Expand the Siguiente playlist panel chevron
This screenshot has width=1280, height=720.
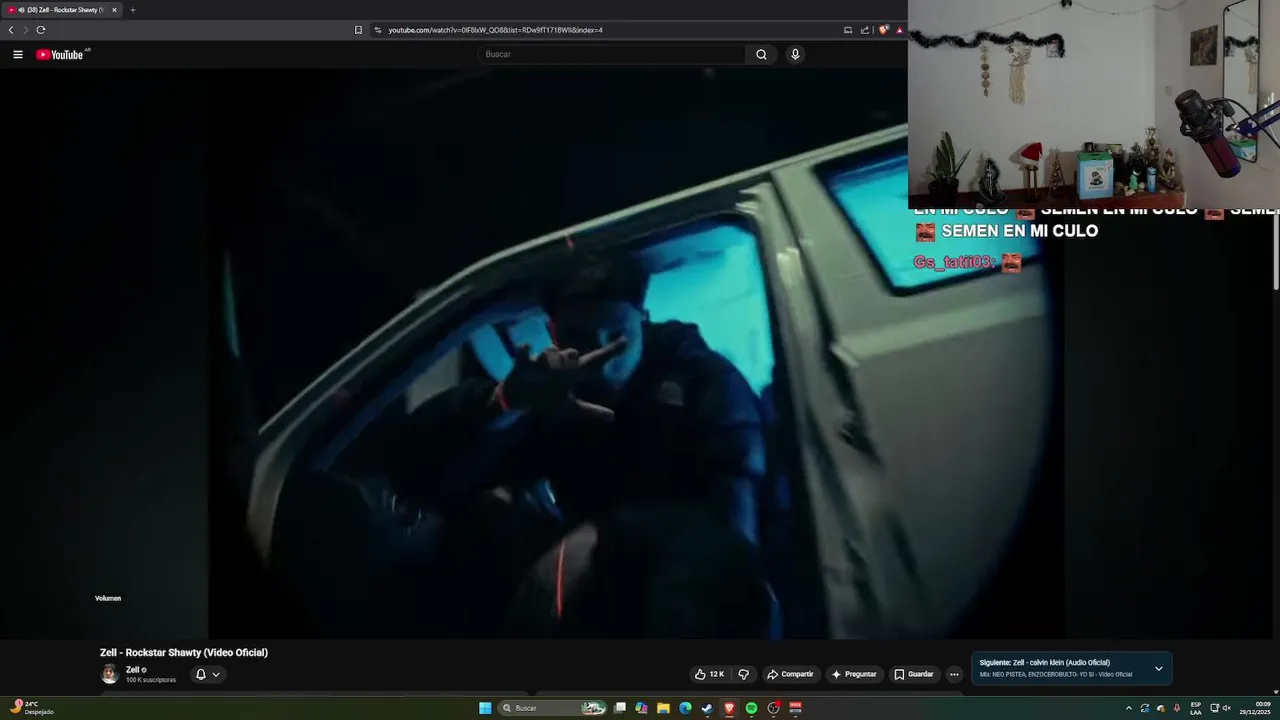tap(1159, 669)
